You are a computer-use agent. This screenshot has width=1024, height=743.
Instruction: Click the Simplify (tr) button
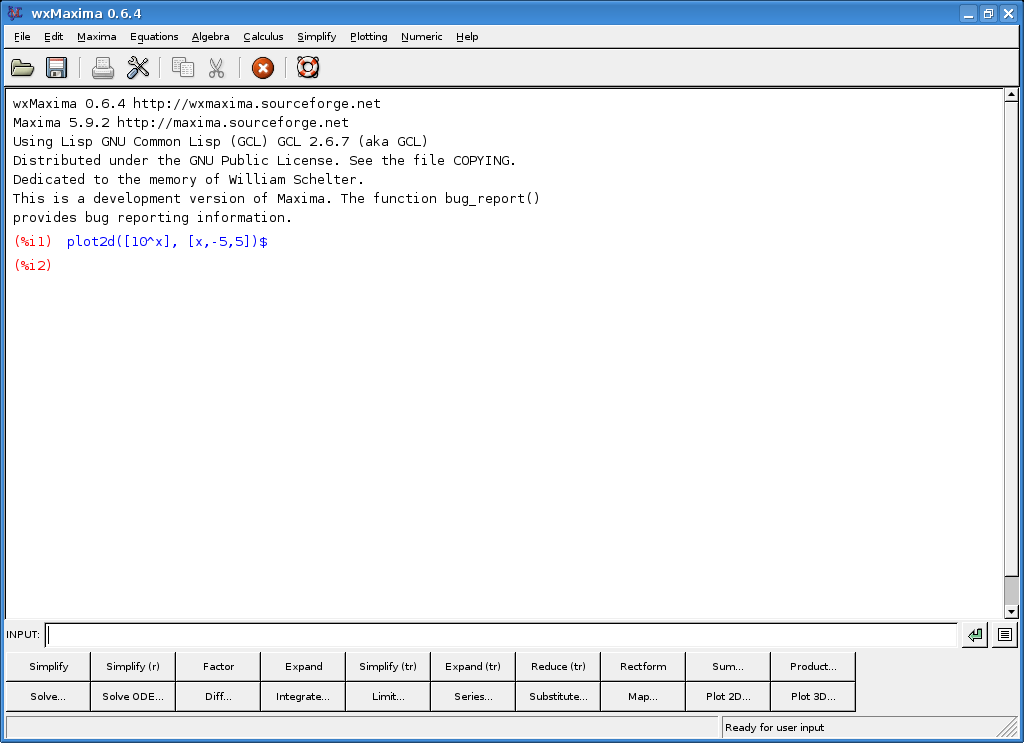pos(388,667)
